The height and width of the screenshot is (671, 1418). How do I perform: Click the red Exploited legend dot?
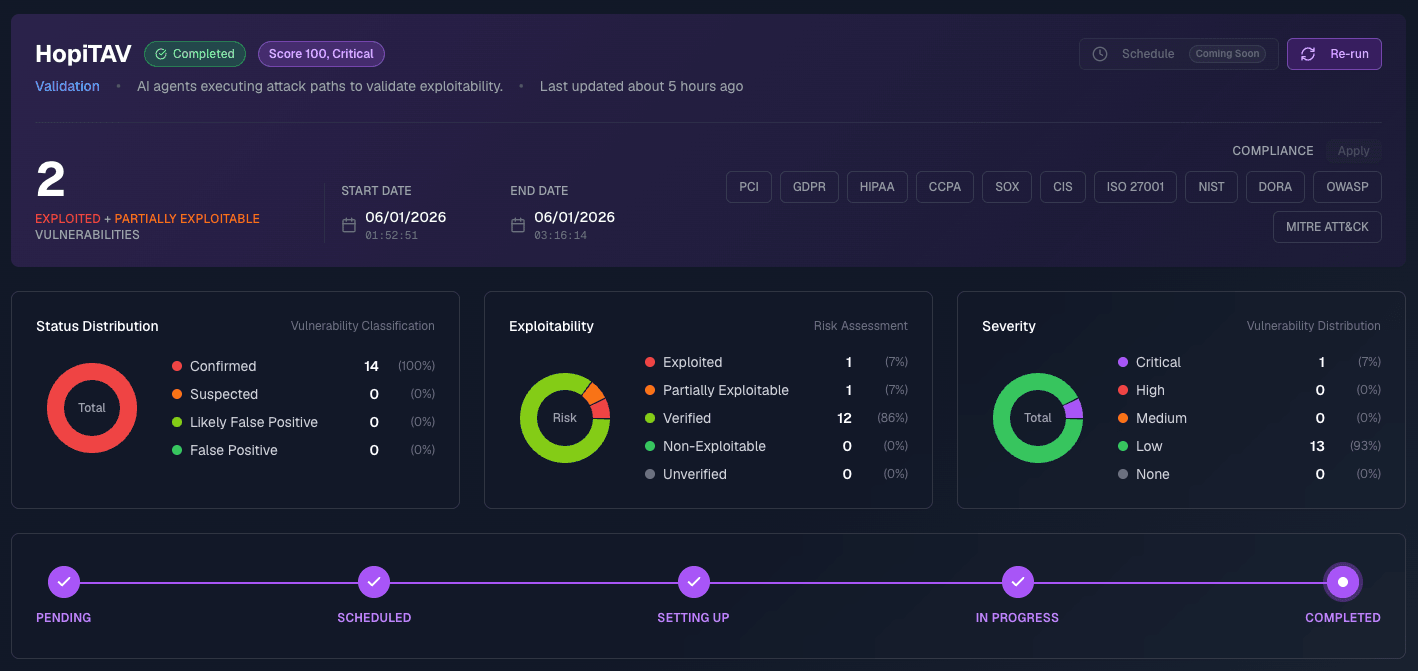(650, 363)
